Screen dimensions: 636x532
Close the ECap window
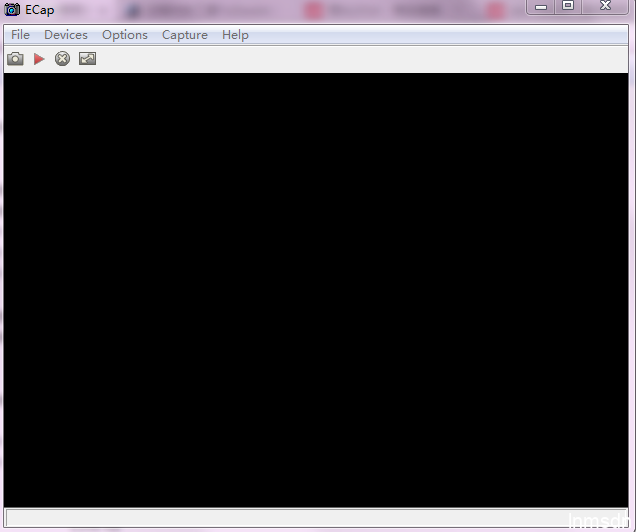(x=605, y=6)
